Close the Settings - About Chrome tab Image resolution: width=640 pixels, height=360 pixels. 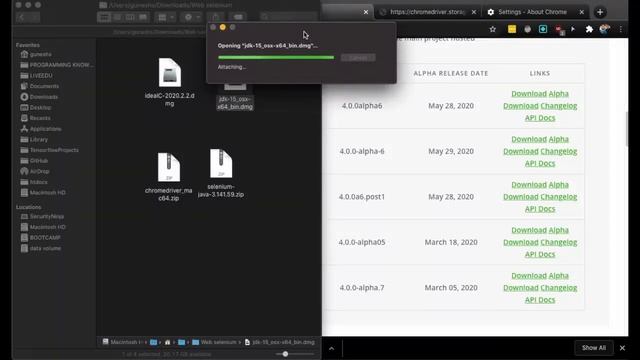582,12
